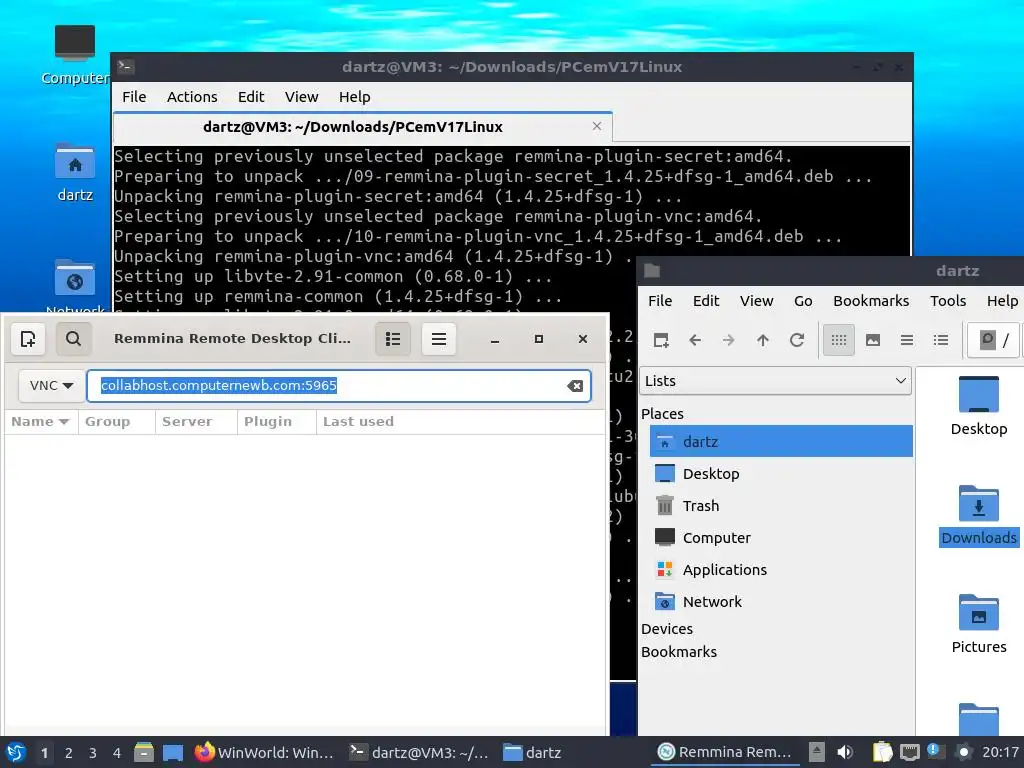
Task: Open the terminal Edit menu
Action: point(251,97)
